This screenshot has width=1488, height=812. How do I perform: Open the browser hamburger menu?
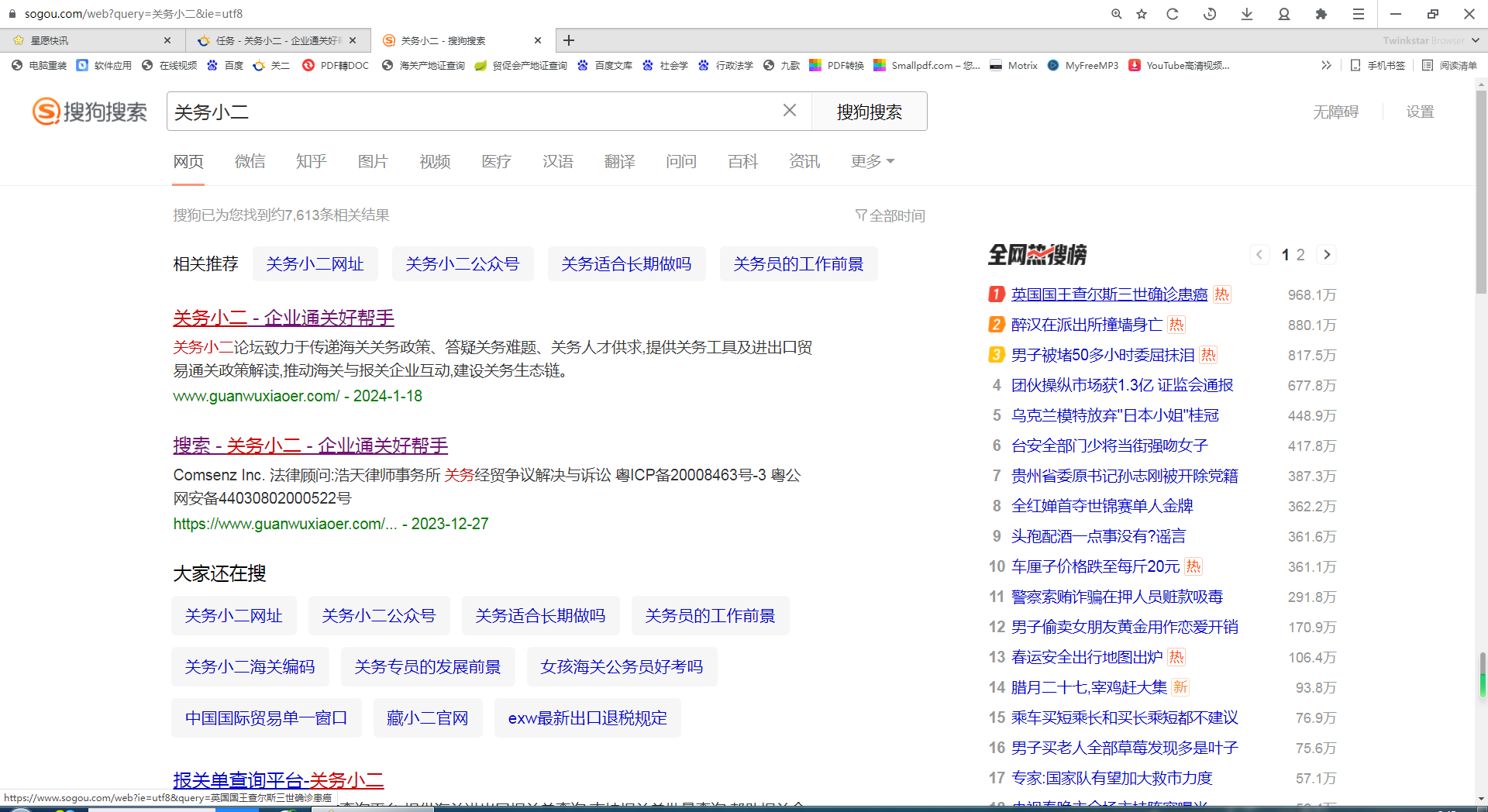1359,14
